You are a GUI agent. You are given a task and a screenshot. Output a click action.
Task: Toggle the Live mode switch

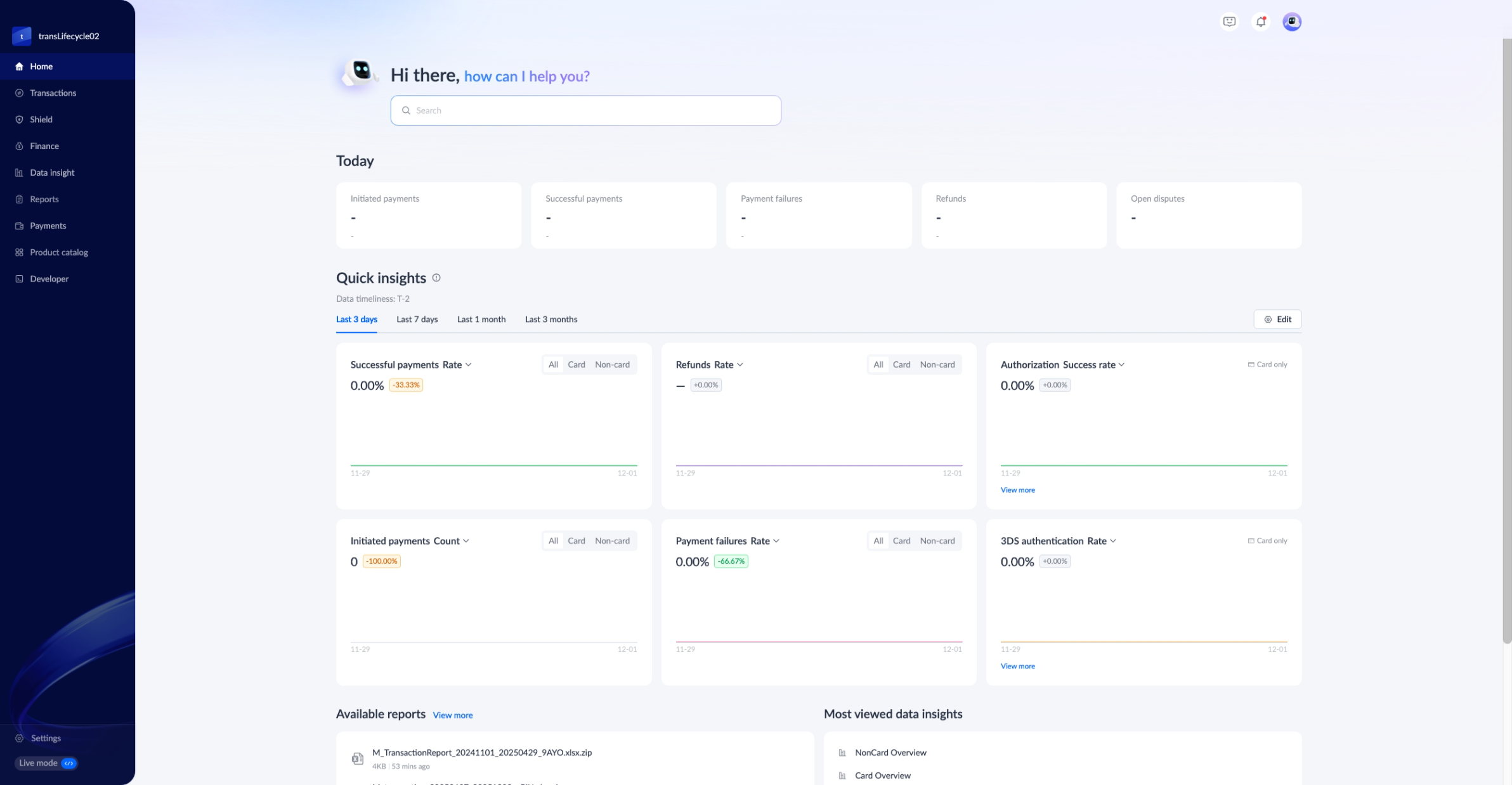pyautogui.click(x=68, y=763)
